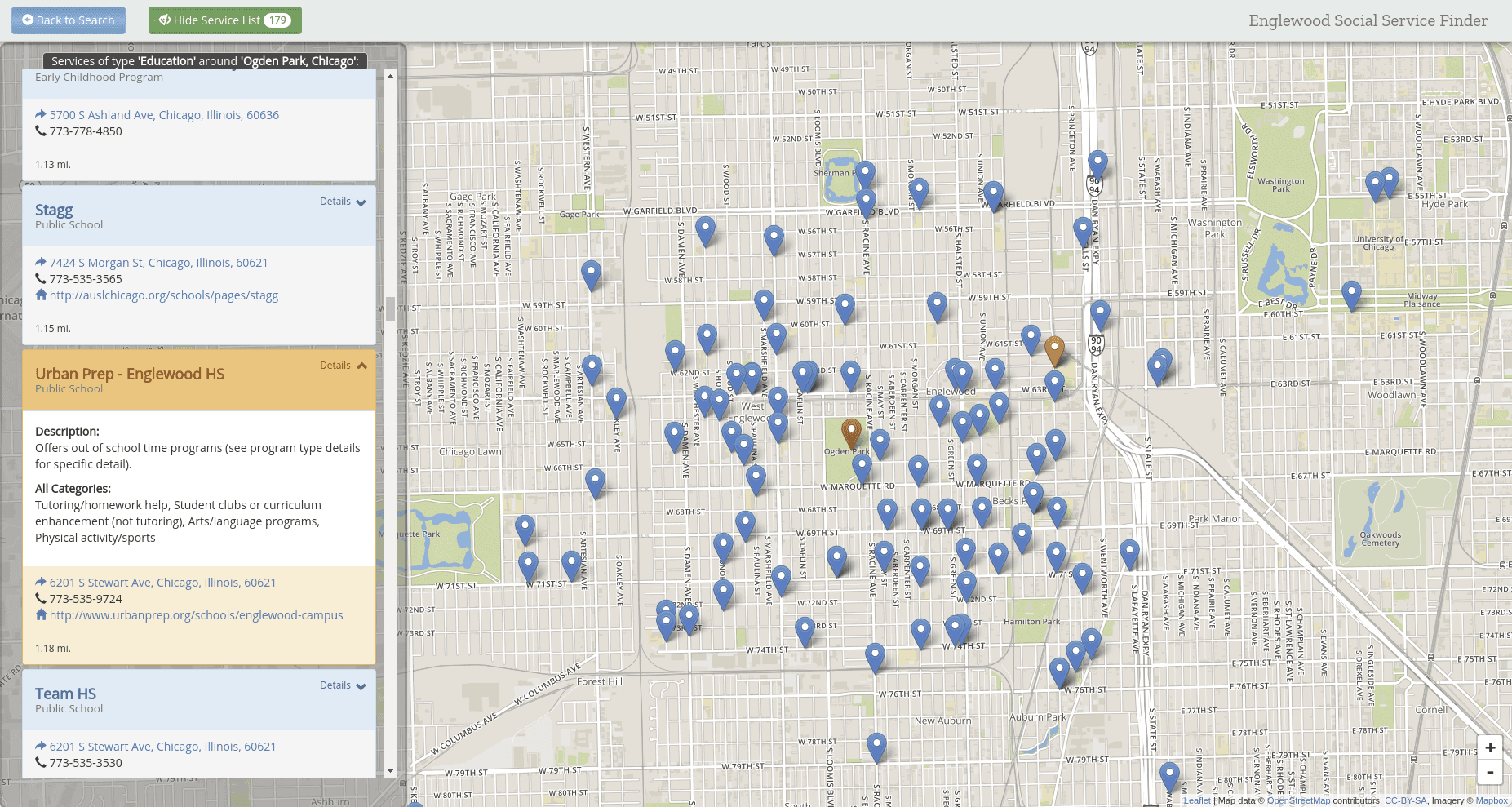The height and width of the screenshot is (807, 1512).
Task: Click the blue marker near Midway Plaisance
Action: tap(1351, 295)
